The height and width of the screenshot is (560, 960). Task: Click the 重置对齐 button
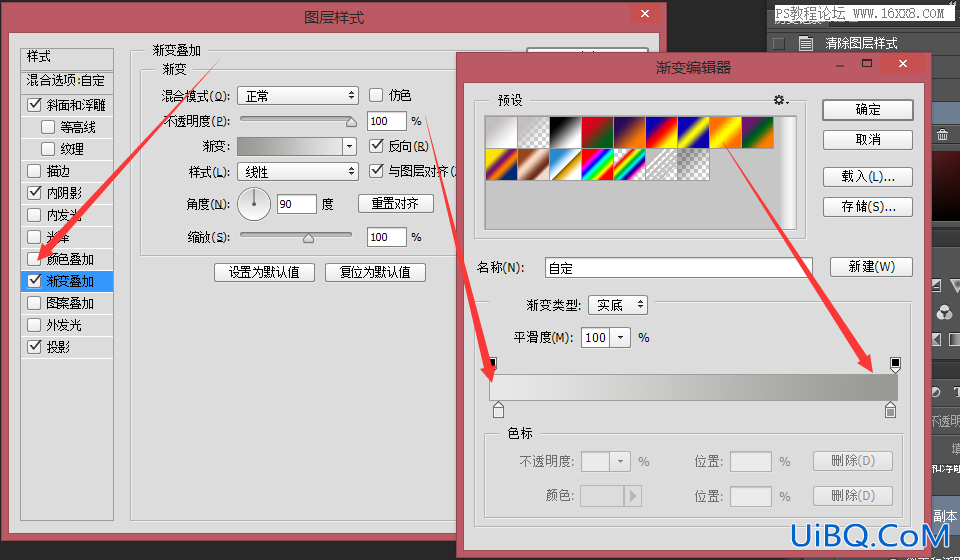(396, 204)
